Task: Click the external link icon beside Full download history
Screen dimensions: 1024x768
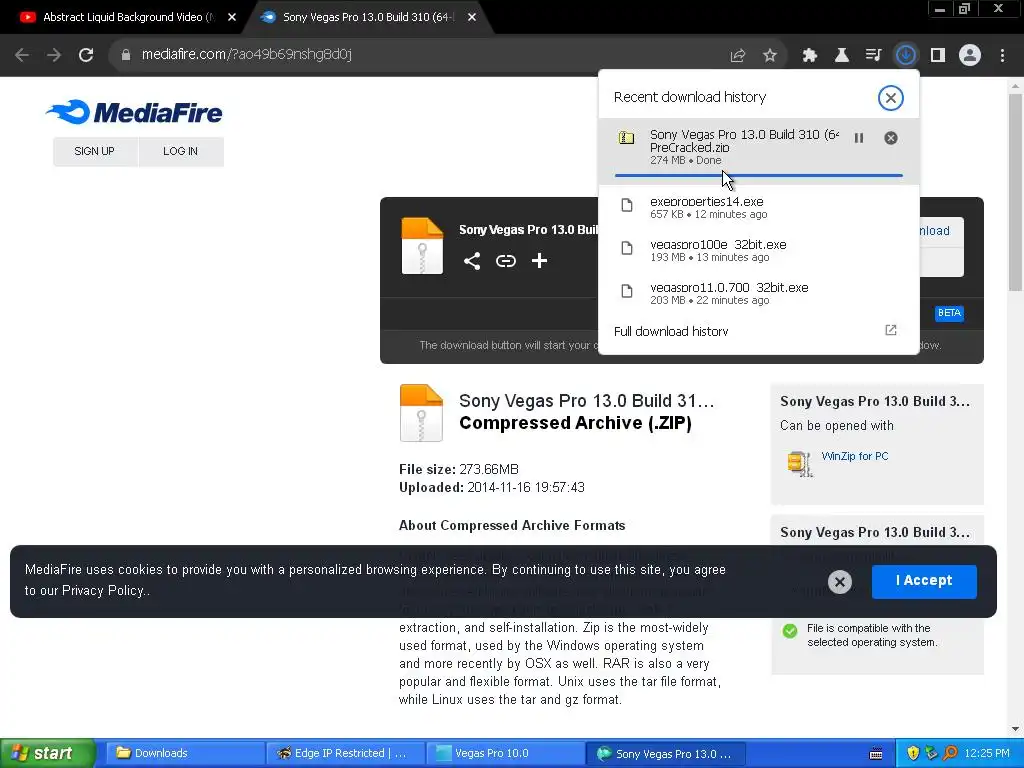Action: tap(891, 330)
